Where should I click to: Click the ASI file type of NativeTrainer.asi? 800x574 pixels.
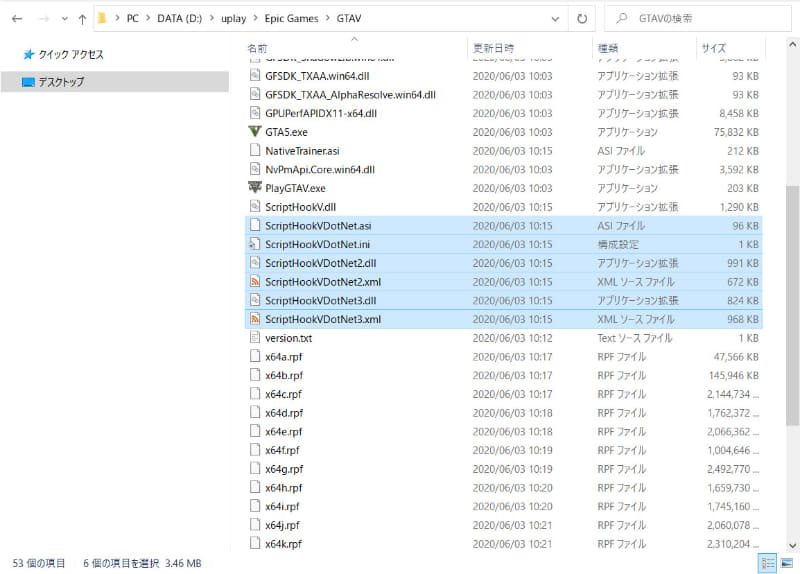tap(621, 151)
